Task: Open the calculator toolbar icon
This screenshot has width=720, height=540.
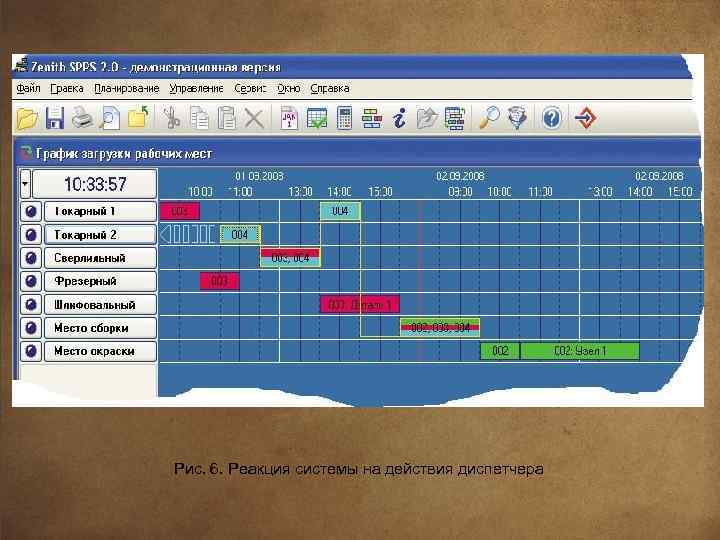Action: [x=344, y=118]
